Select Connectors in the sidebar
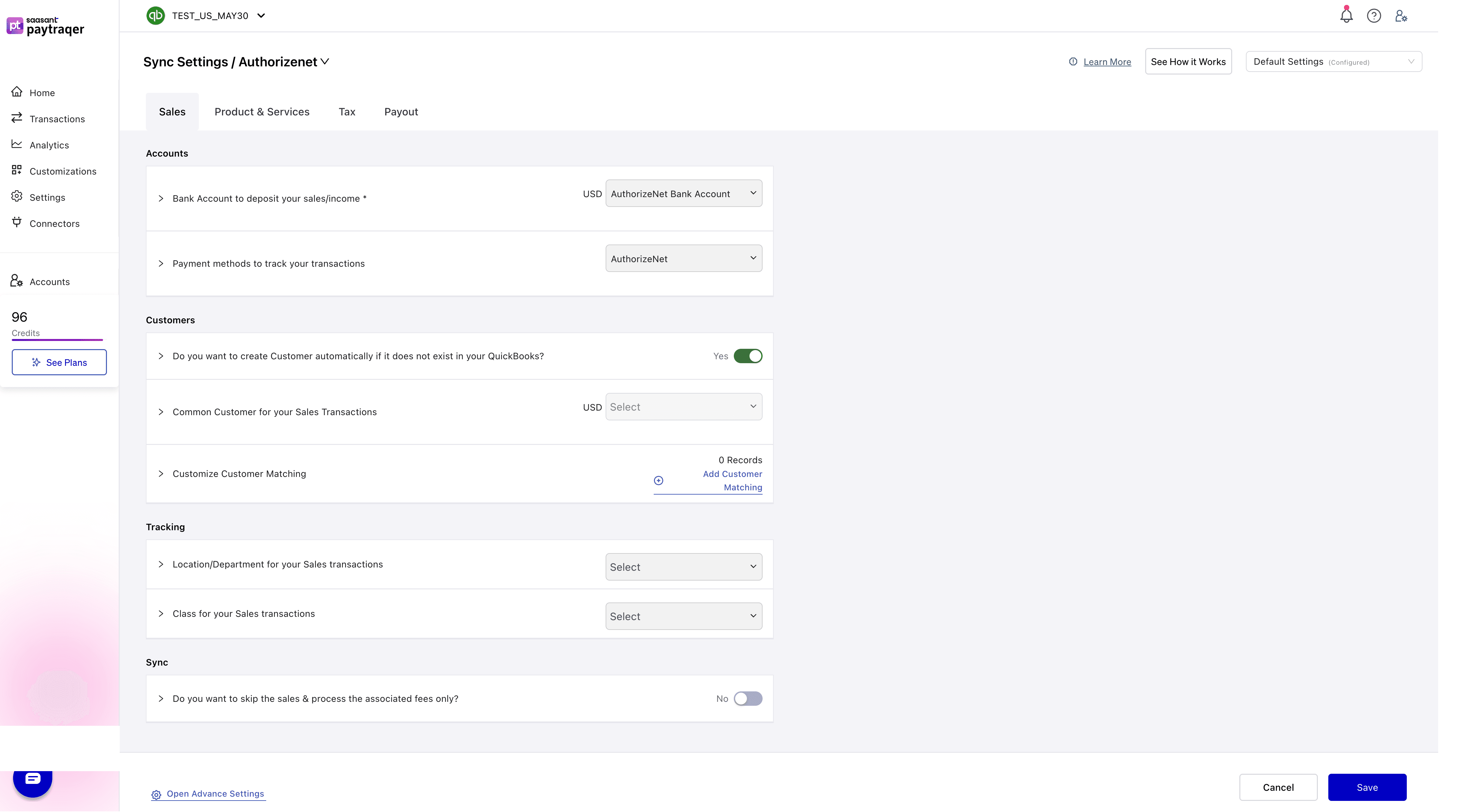 click(55, 223)
